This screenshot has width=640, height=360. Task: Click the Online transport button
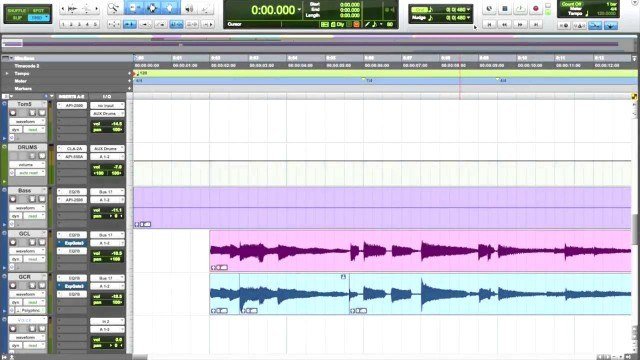tap(489, 9)
